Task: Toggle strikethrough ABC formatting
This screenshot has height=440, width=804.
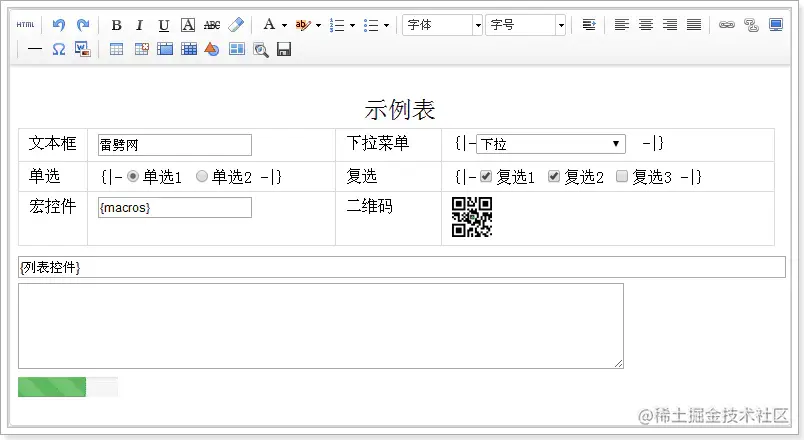Action: click(x=212, y=25)
